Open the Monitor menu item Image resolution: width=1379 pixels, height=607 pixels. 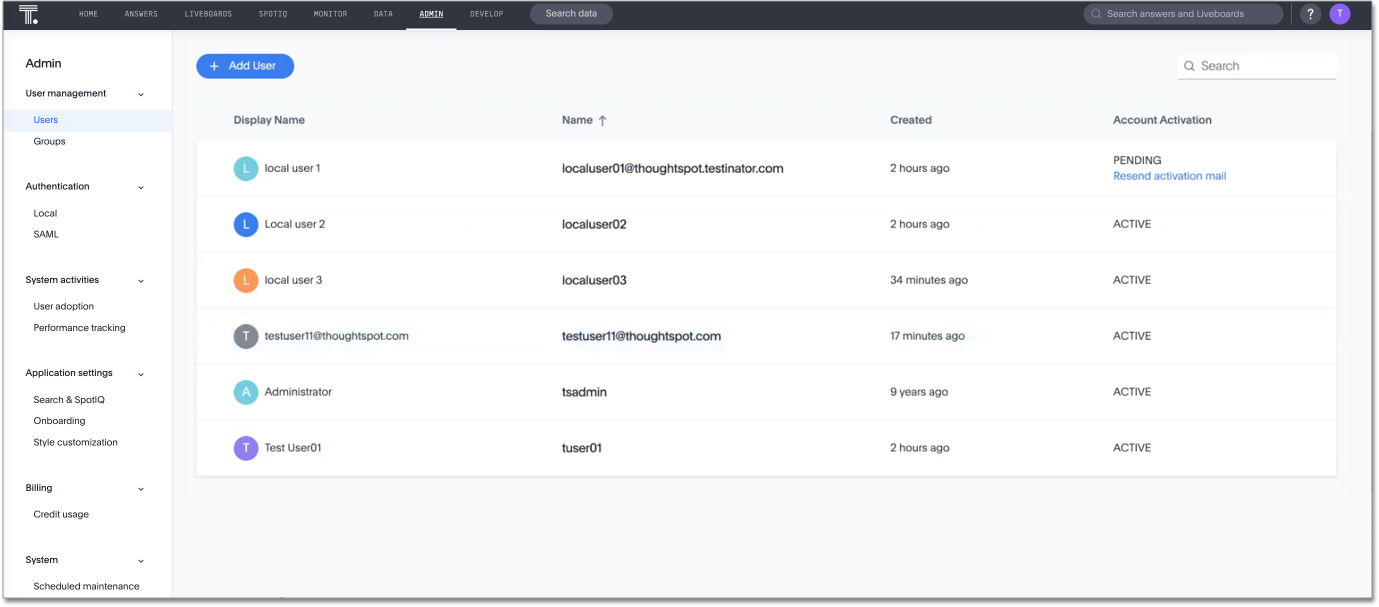pyautogui.click(x=331, y=14)
